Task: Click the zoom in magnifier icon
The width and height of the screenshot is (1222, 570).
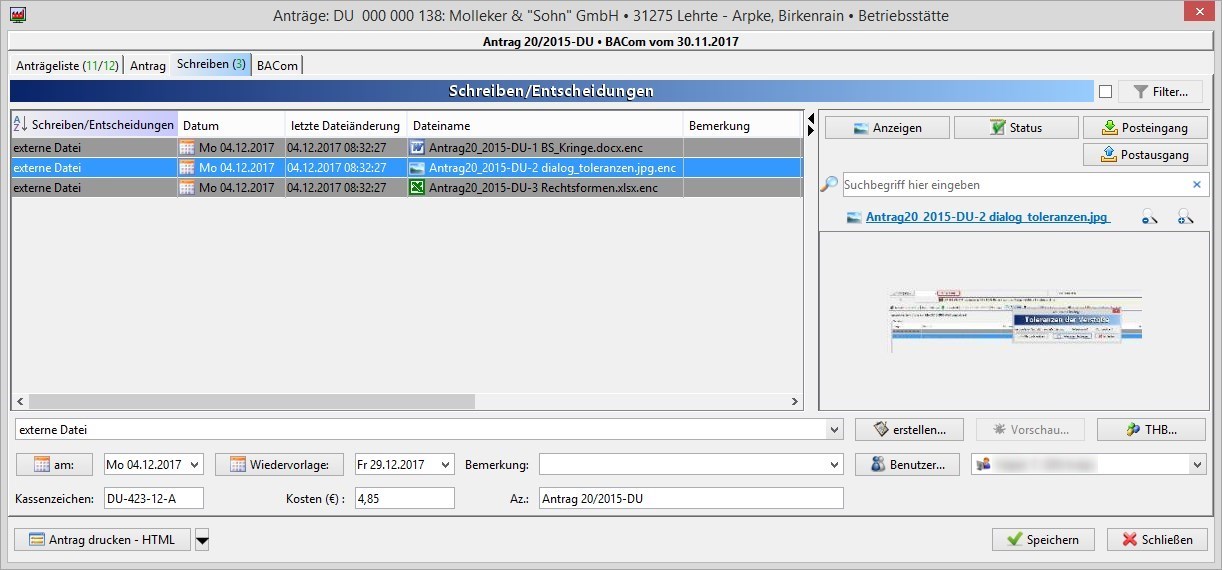Action: [1185, 217]
